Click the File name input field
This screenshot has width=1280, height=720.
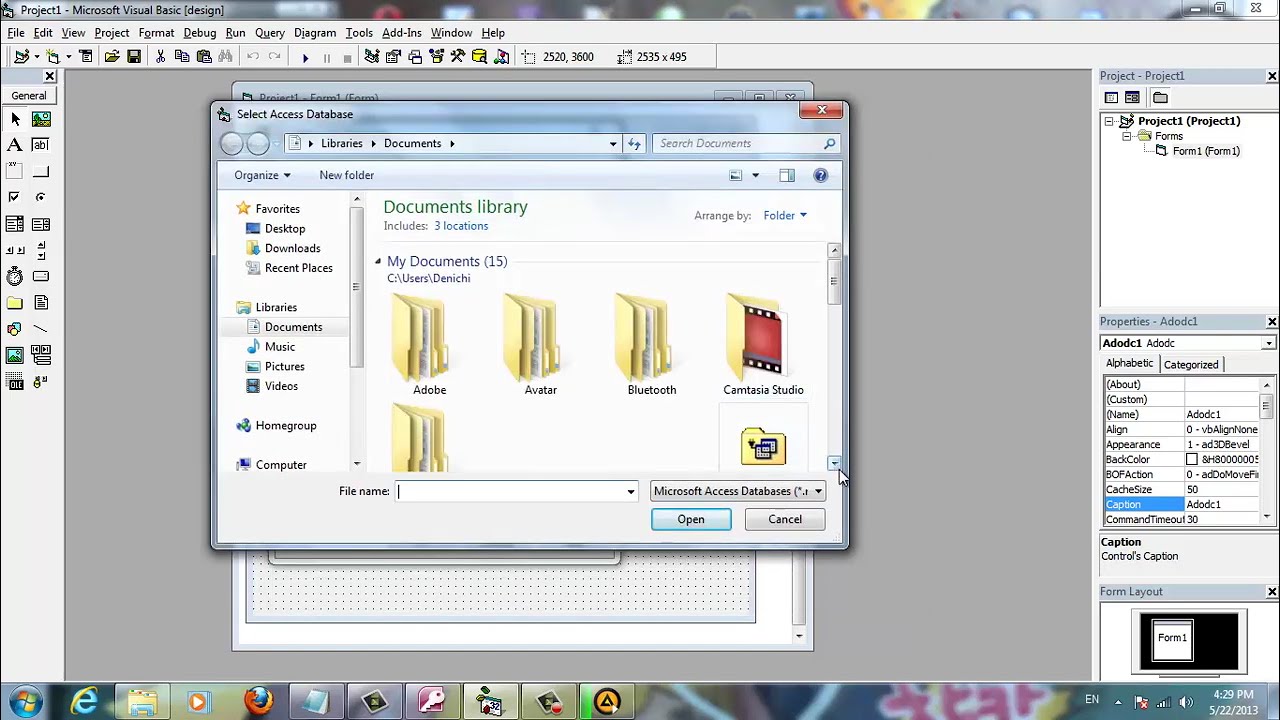coord(510,491)
